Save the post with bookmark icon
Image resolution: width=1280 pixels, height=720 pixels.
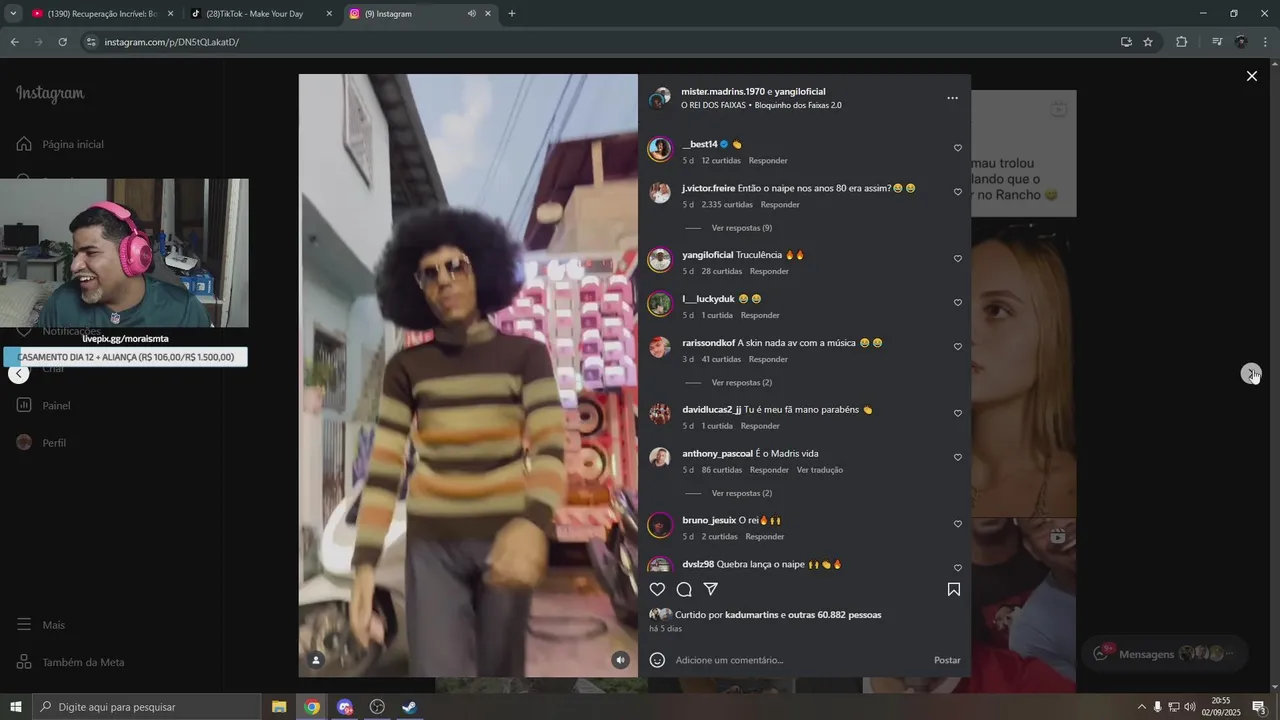point(954,590)
